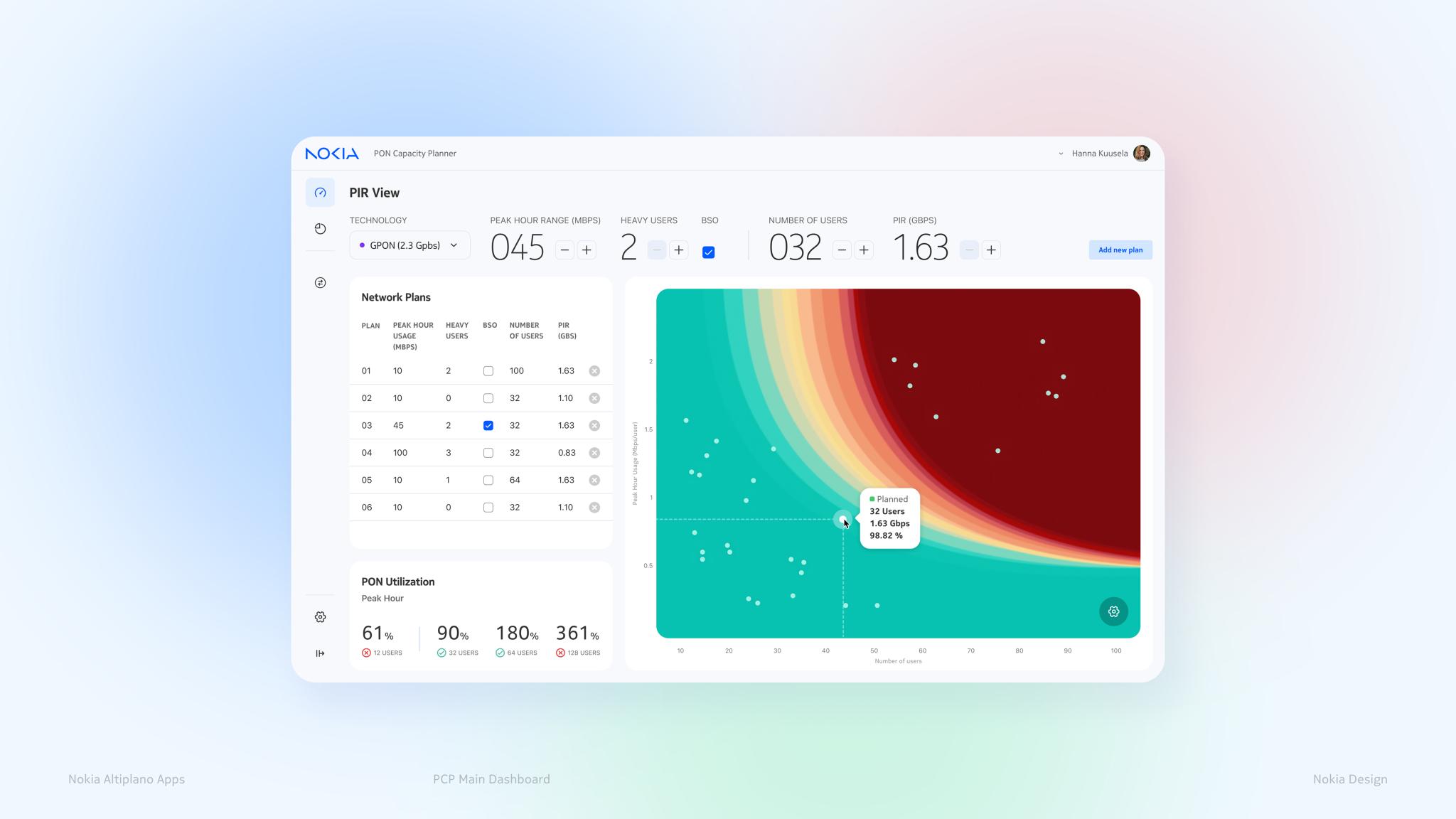Select the PIR View speedometer icon in sidebar

pos(320,192)
